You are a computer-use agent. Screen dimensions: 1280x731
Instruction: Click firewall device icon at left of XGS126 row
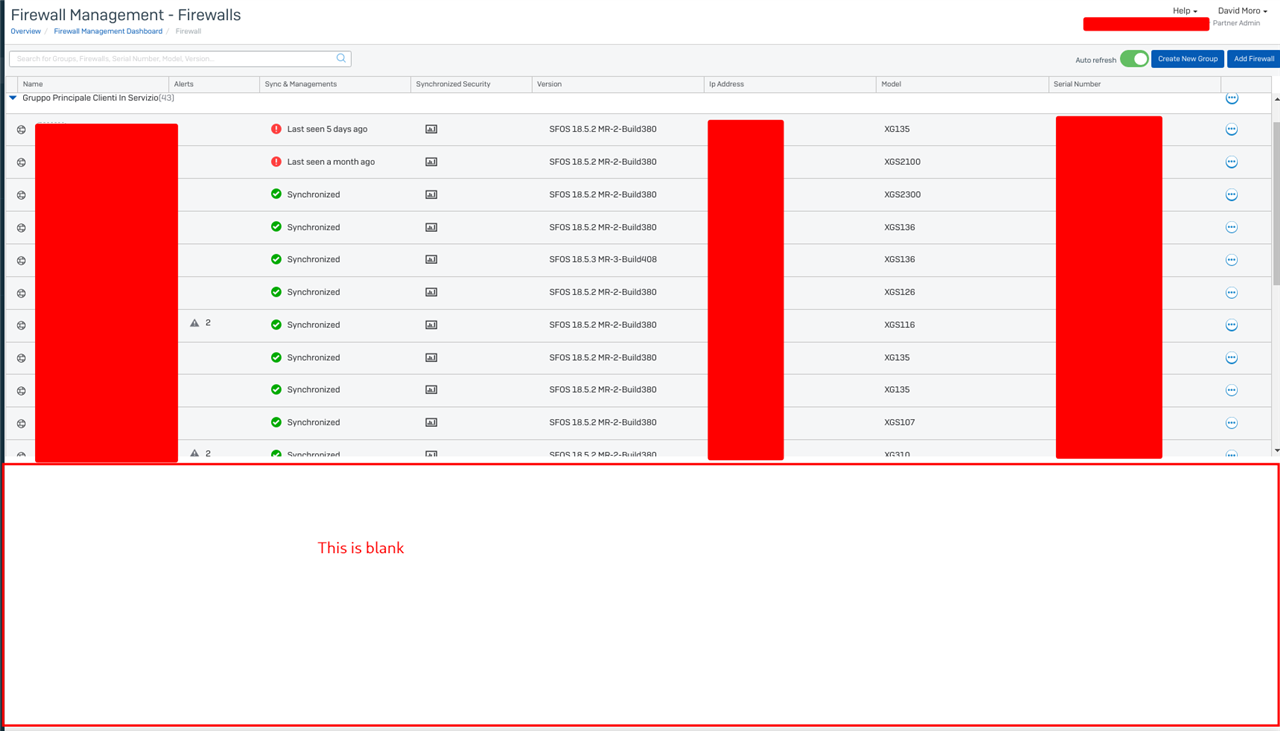(x=21, y=293)
